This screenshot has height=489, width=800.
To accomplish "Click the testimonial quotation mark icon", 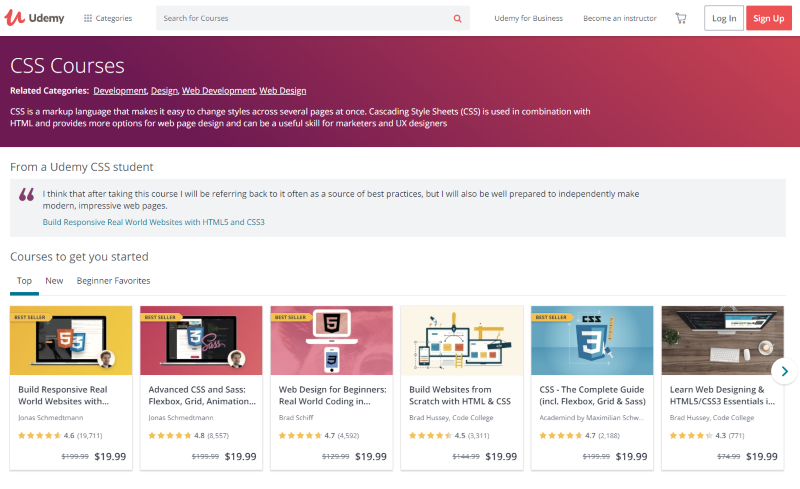I will click(x=27, y=194).
